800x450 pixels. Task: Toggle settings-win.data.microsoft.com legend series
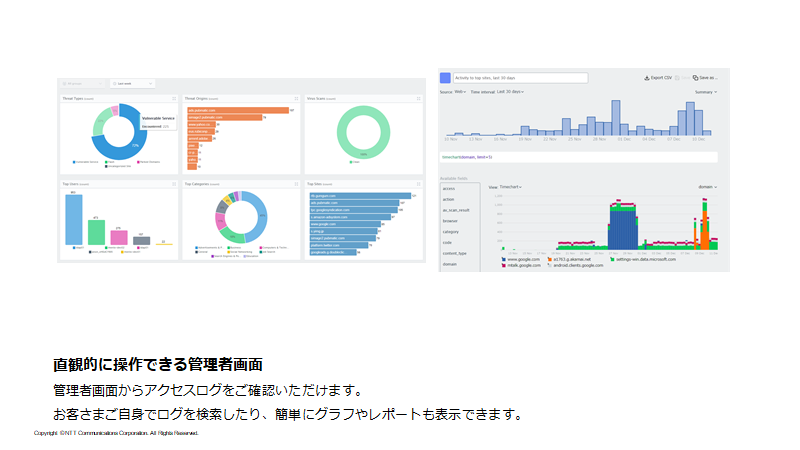[x=644, y=259]
